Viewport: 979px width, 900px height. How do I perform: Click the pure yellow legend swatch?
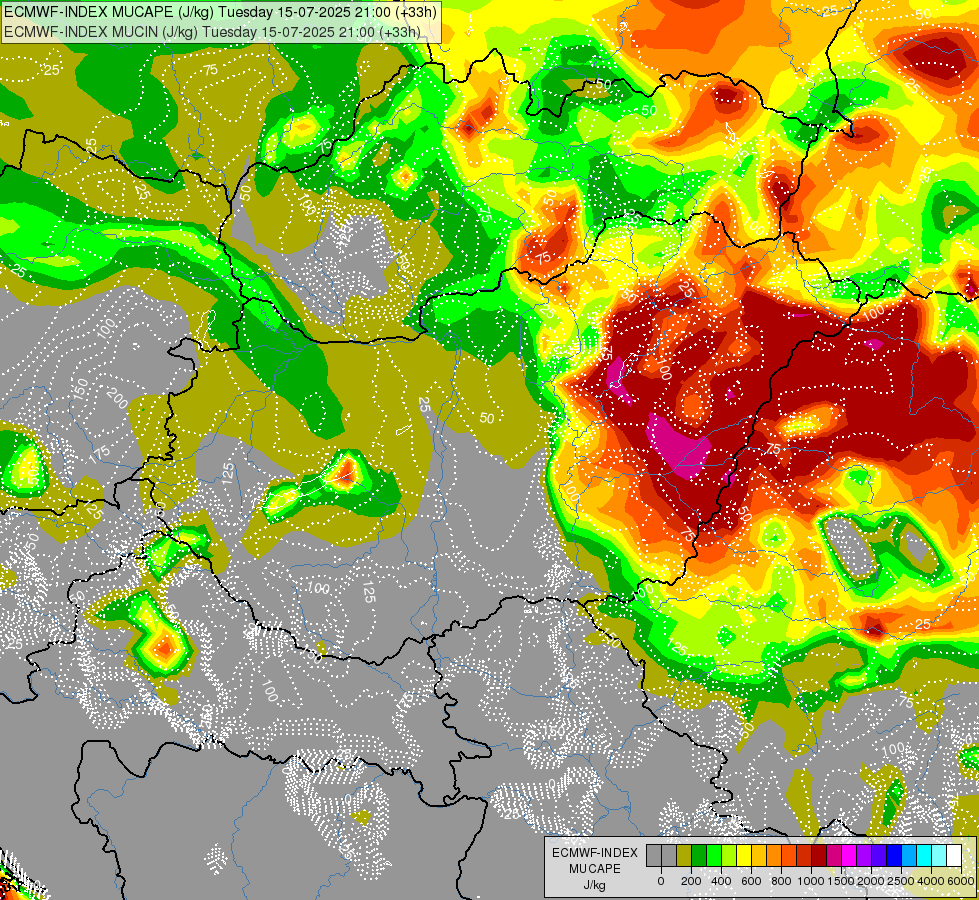744,855
